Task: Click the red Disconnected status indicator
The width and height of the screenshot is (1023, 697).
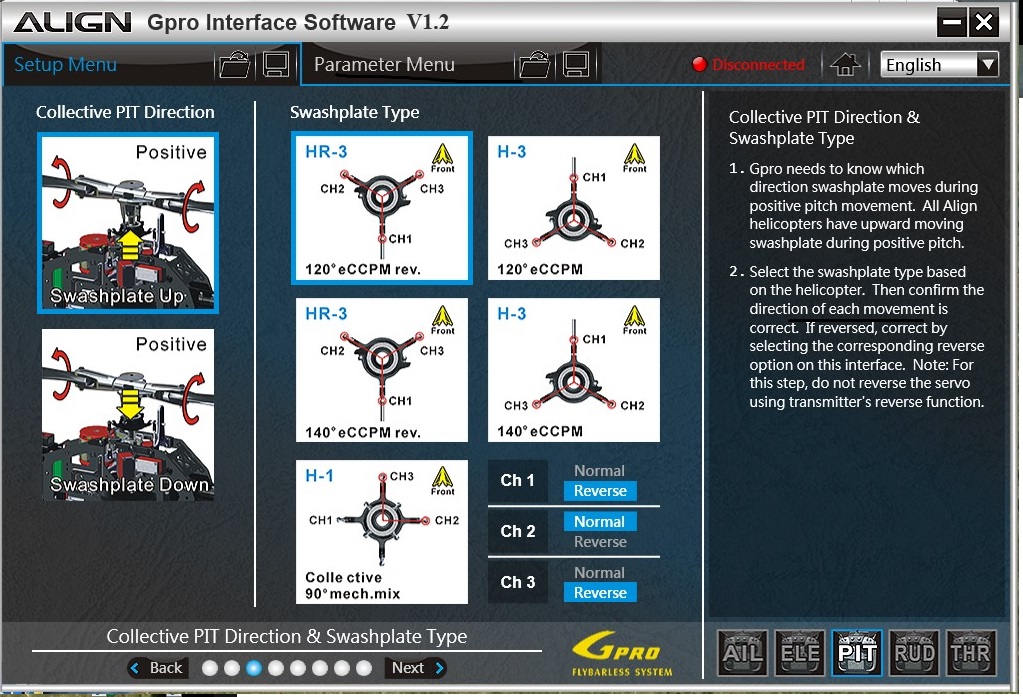Action: [x=748, y=65]
